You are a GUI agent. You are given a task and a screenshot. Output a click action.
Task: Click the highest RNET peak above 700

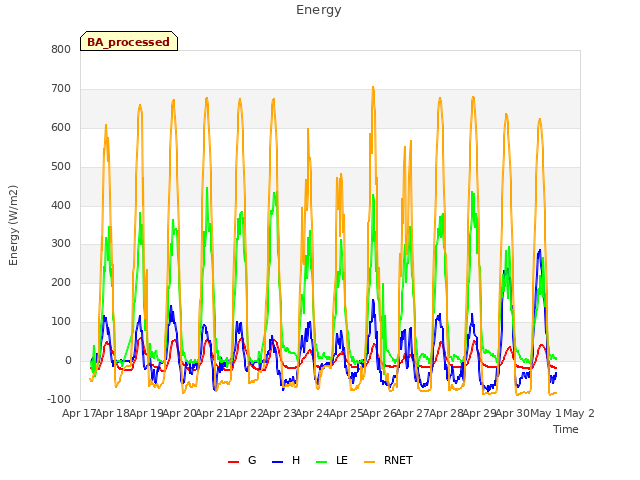point(373,87)
